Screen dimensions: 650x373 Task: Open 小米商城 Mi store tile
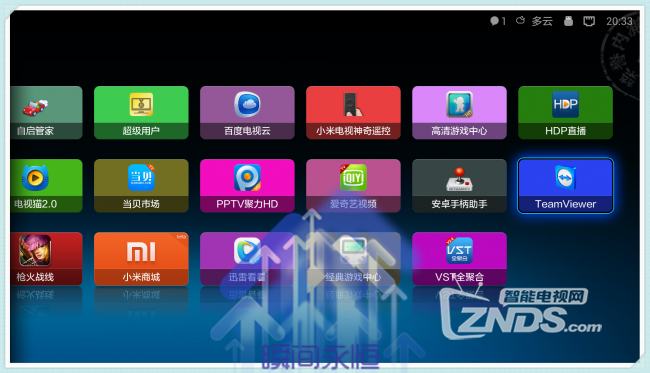(141, 259)
